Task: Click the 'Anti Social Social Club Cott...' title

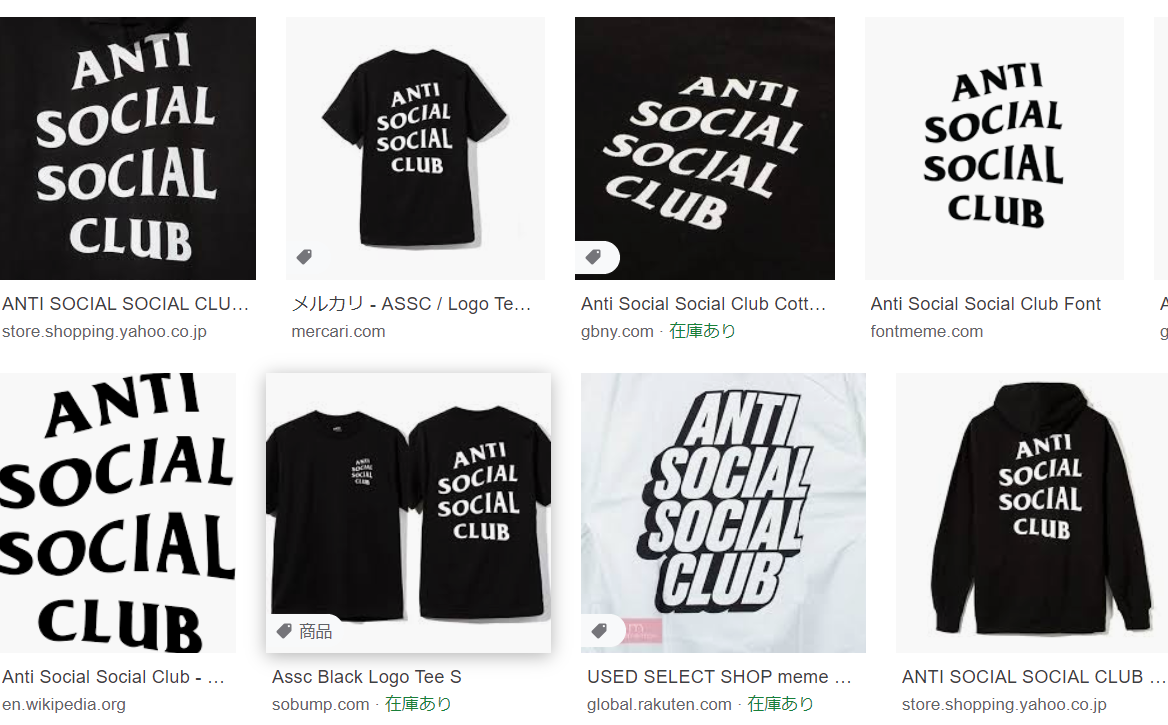Action: 703,304
